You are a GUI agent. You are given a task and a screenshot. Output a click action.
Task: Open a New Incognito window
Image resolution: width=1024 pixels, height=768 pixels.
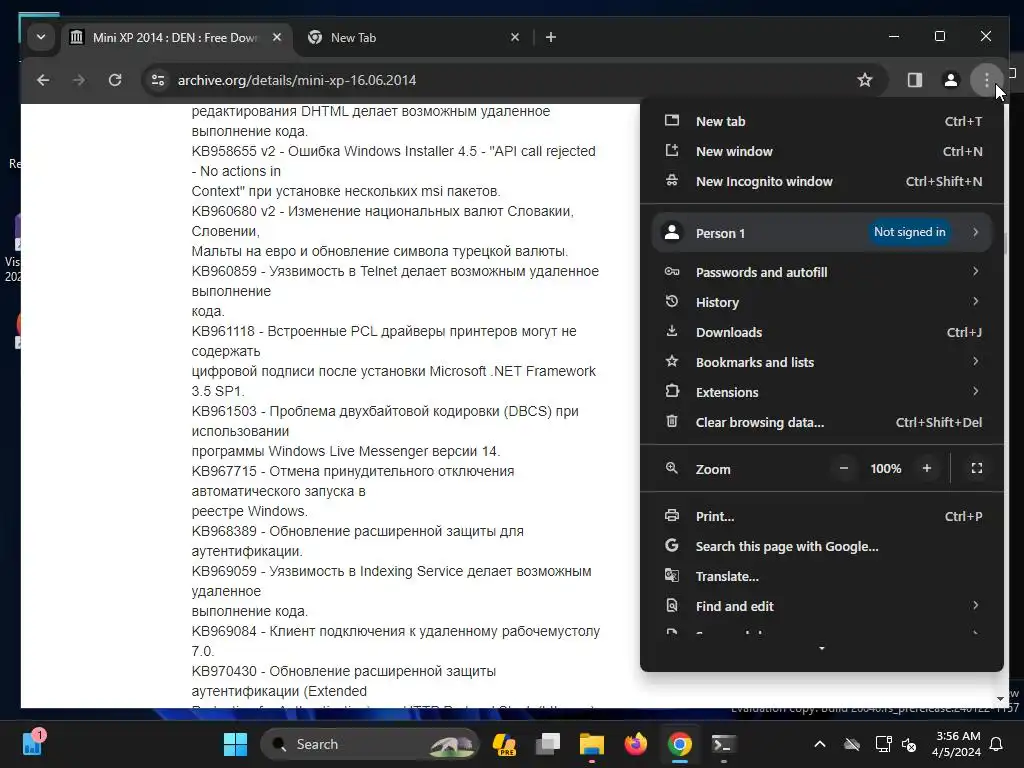coord(822,182)
